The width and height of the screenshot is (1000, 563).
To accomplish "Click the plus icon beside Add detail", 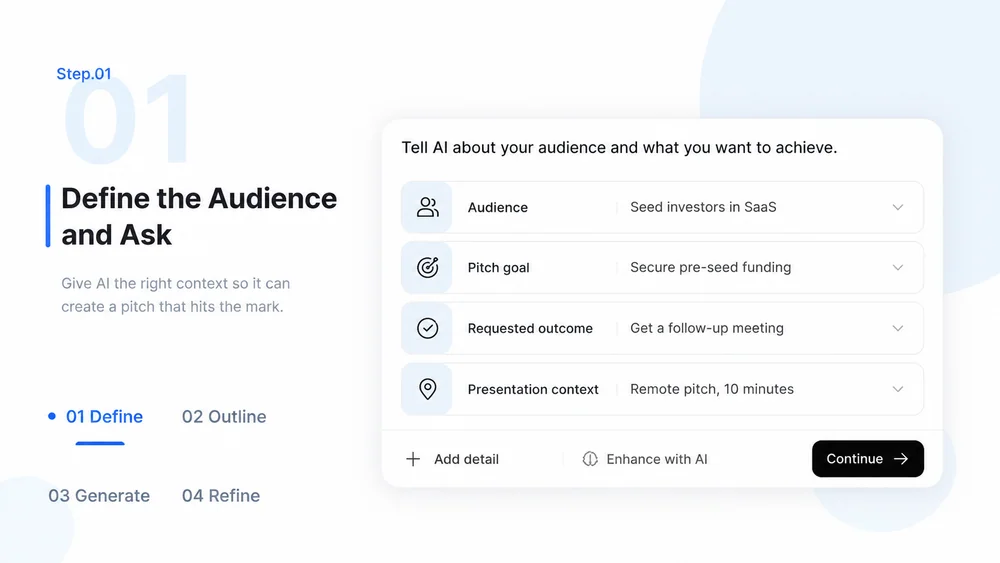I will click(413, 459).
